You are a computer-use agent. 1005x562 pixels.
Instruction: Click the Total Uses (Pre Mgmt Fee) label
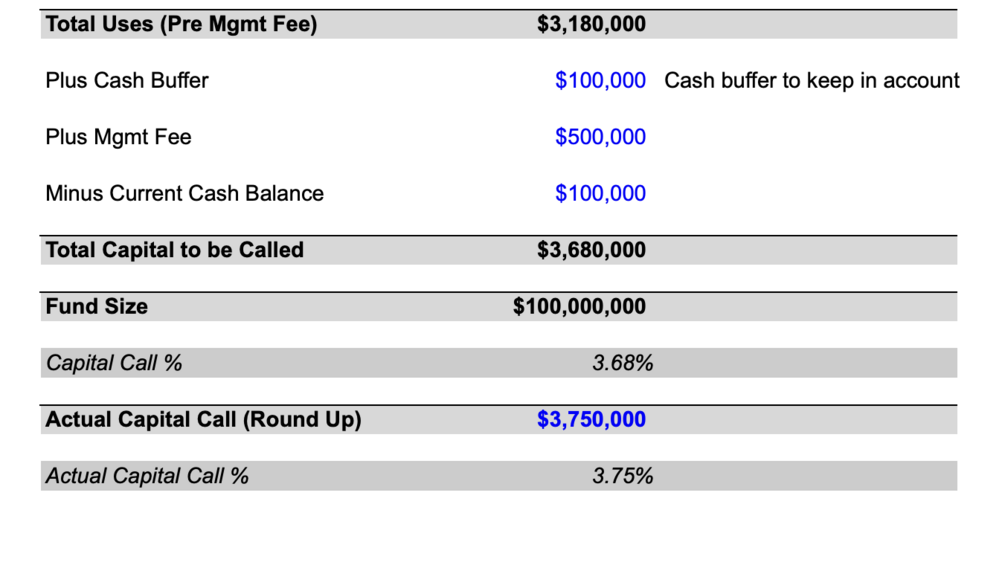coord(181,25)
